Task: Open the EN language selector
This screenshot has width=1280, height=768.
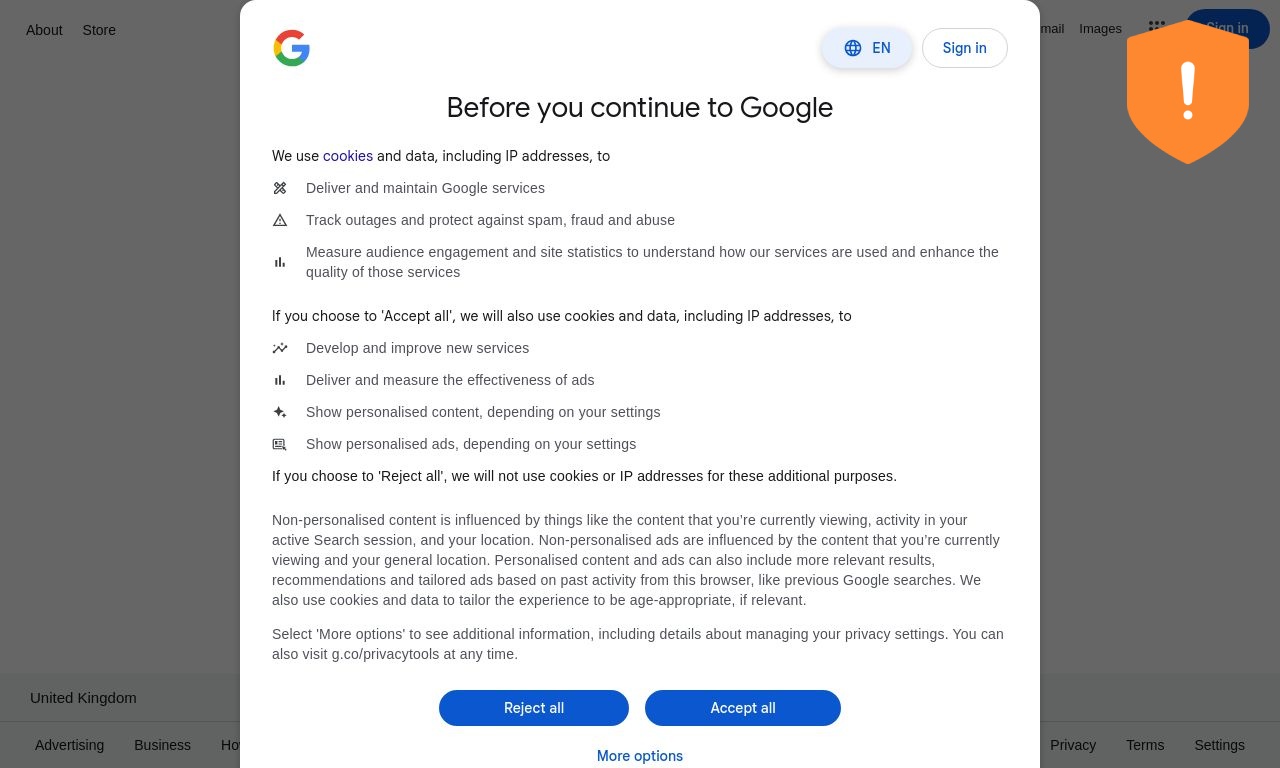Action: point(867,48)
